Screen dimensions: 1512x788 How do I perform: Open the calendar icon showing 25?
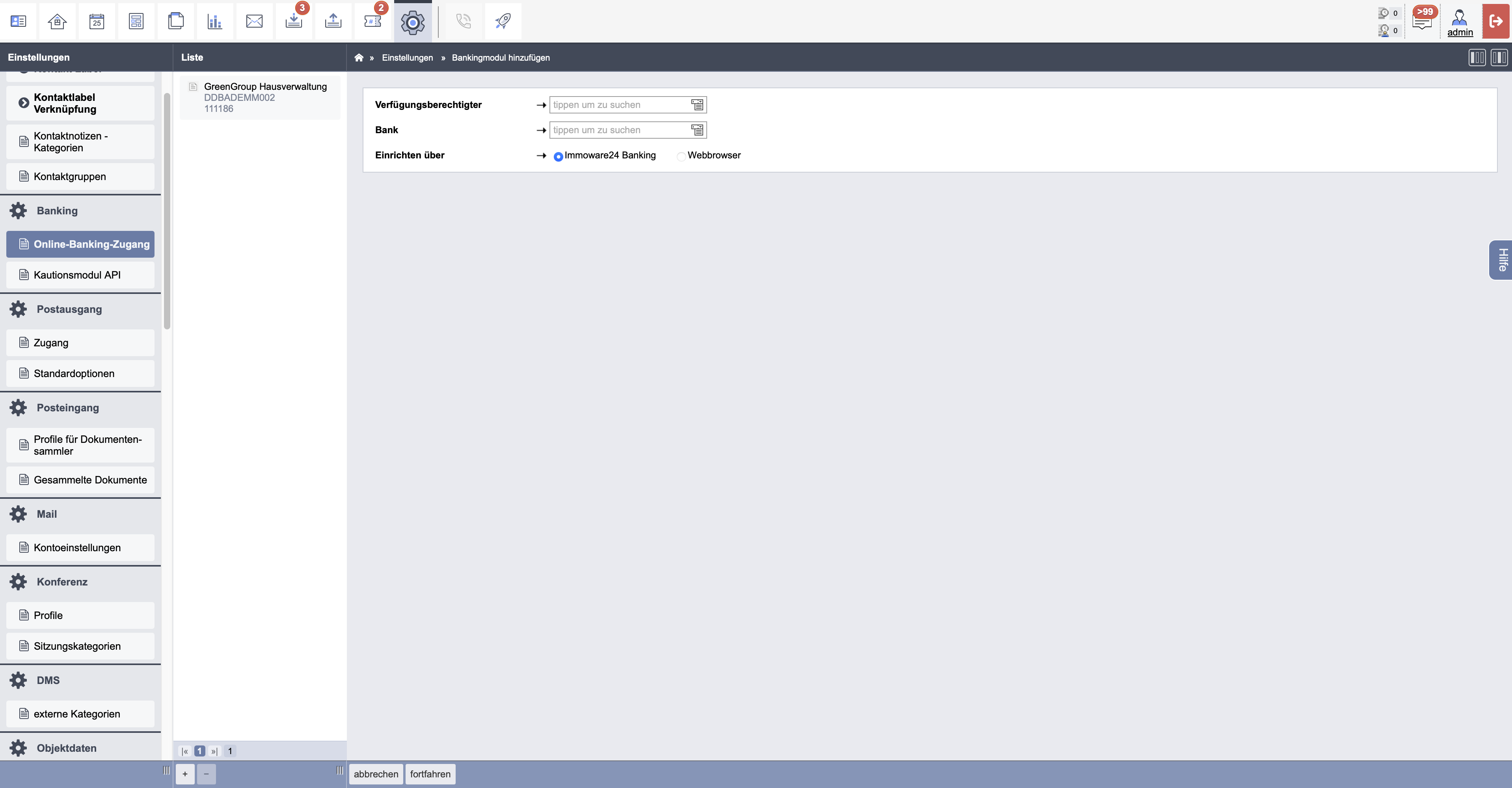coord(97,21)
